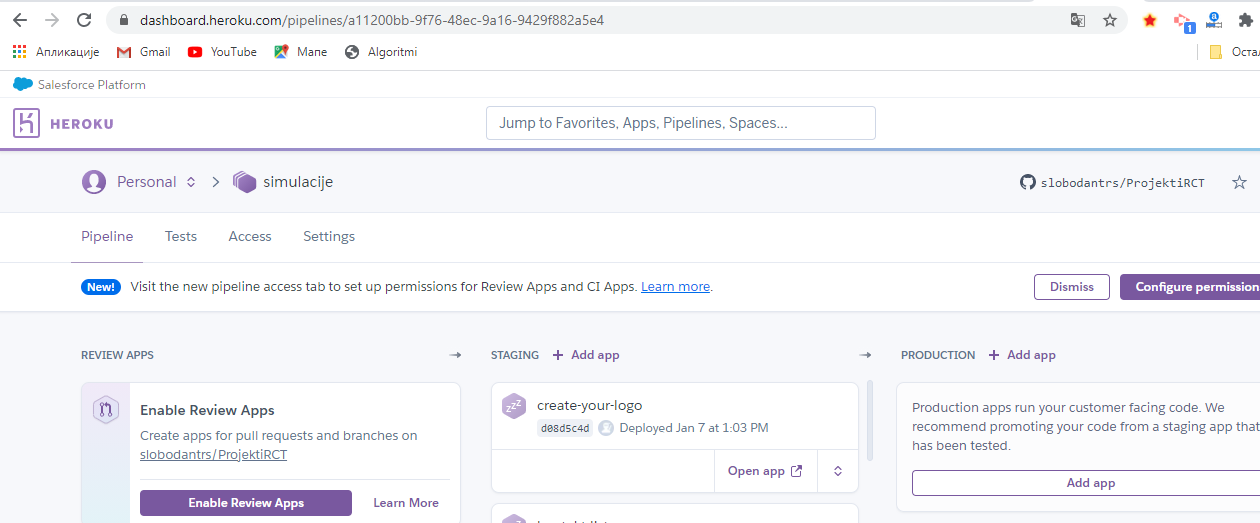
Task: Click the Review Apps pull-request hexagon icon
Action: point(106,409)
